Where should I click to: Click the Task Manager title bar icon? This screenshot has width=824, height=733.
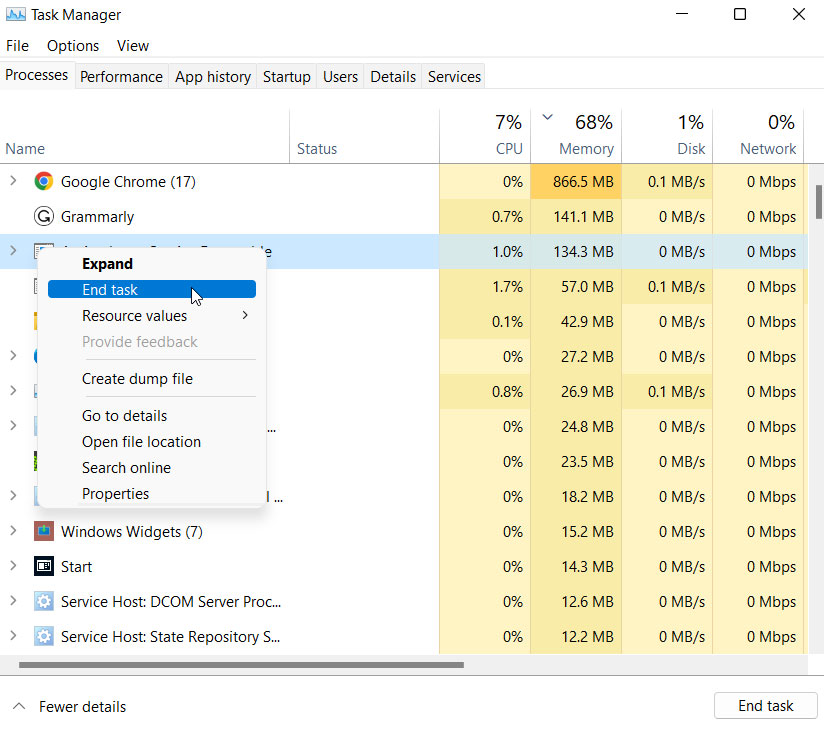pos(15,14)
